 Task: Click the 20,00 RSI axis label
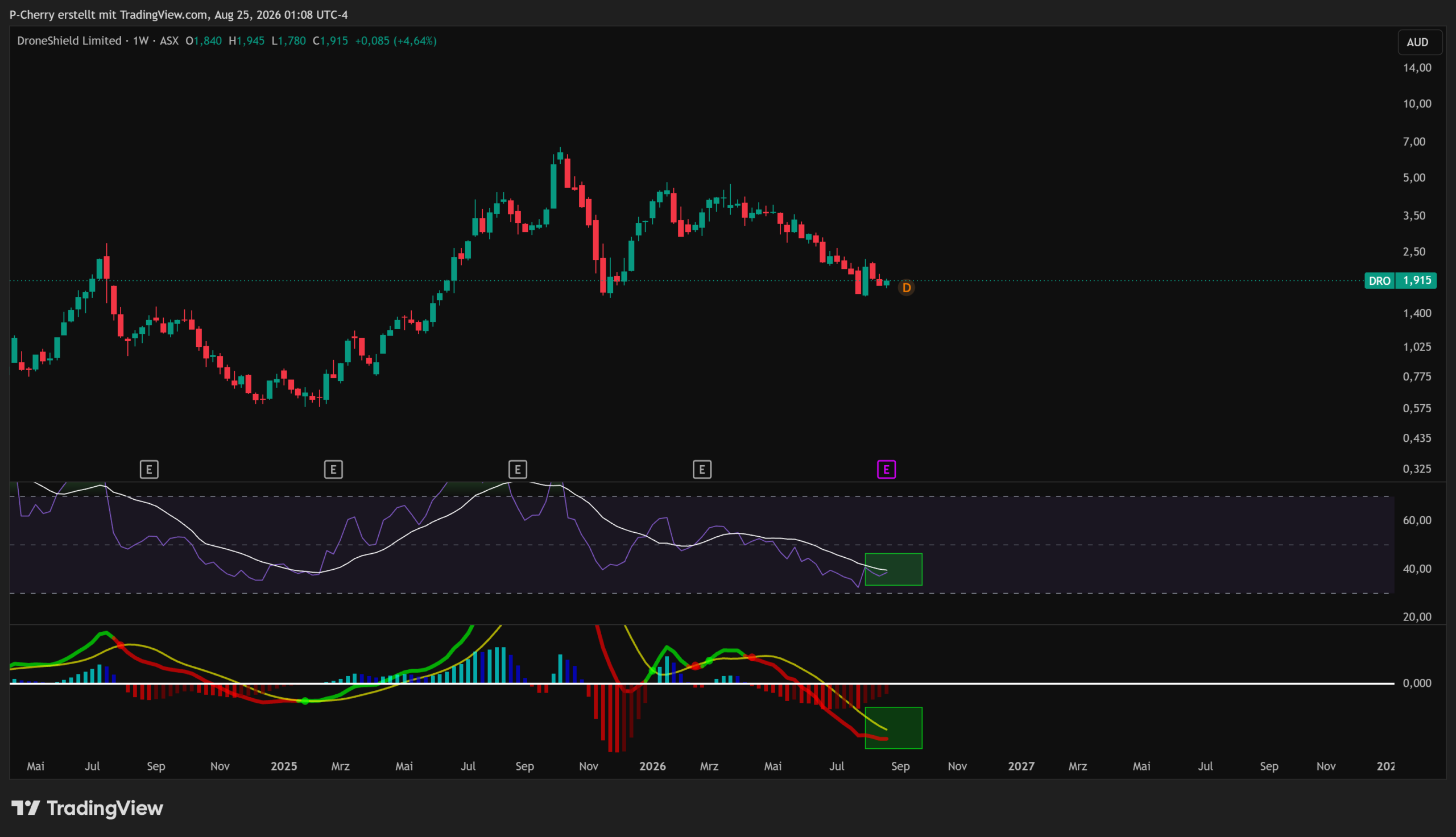point(1417,618)
